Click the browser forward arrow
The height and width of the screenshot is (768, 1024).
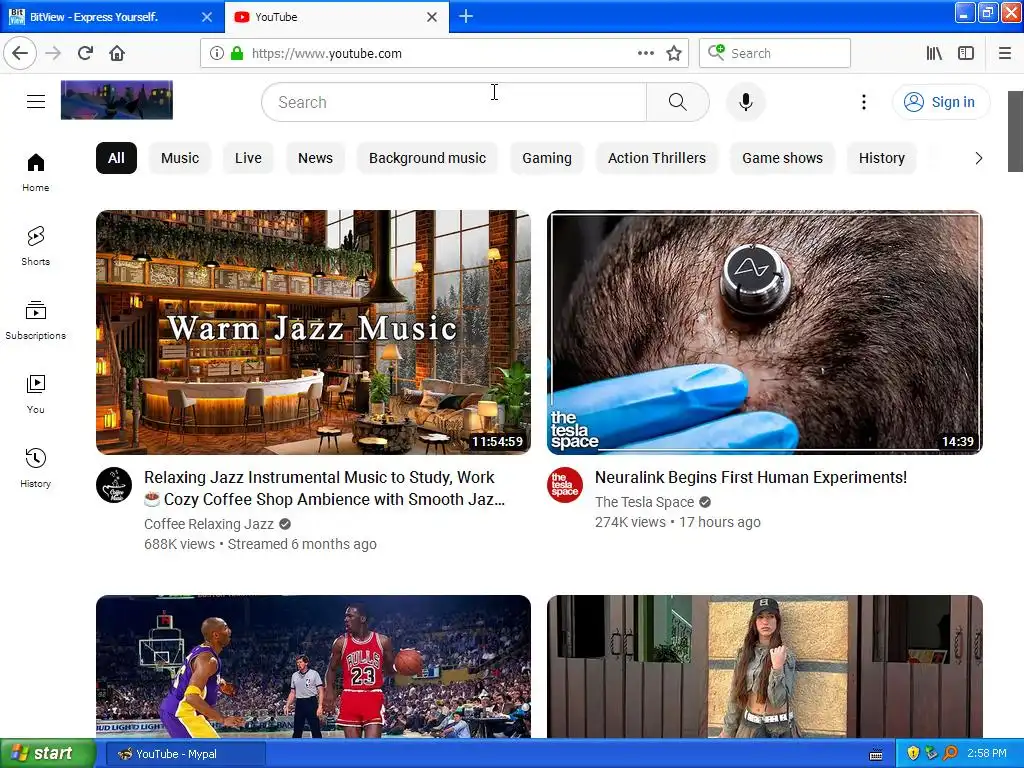click(x=53, y=53)
